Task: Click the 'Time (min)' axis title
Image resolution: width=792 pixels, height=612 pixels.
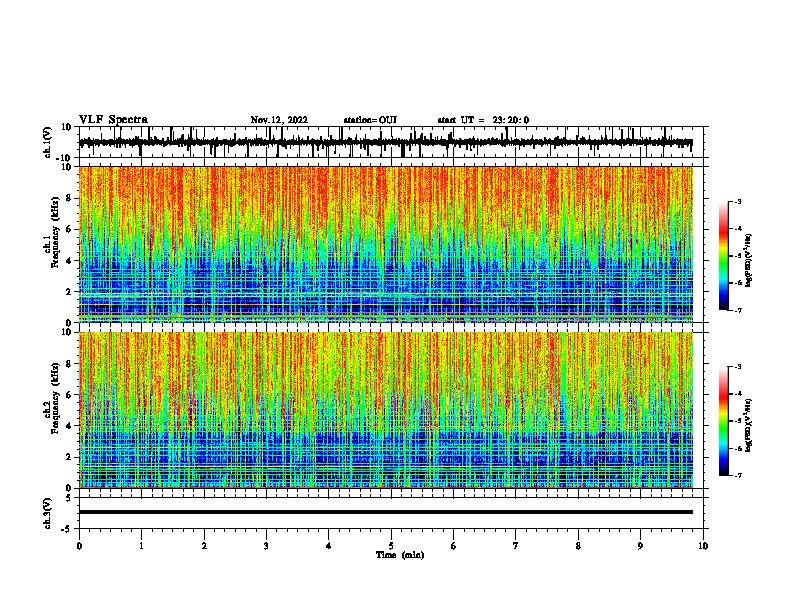Action: click(x=400, y=555)
